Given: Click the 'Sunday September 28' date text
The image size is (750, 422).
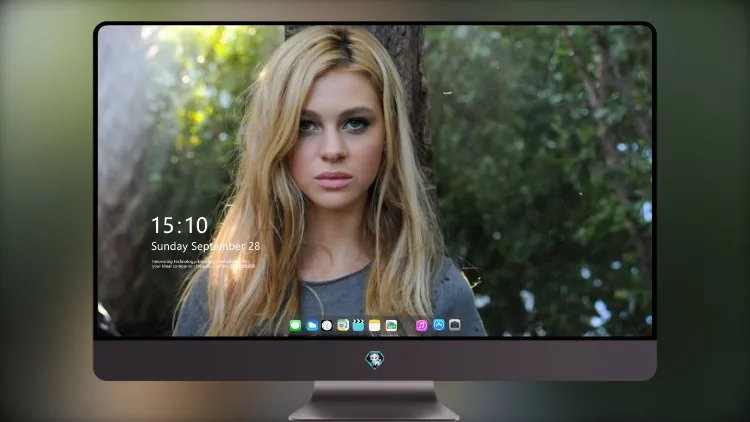Looking at the screenshot, I should [x=206, y=246].
